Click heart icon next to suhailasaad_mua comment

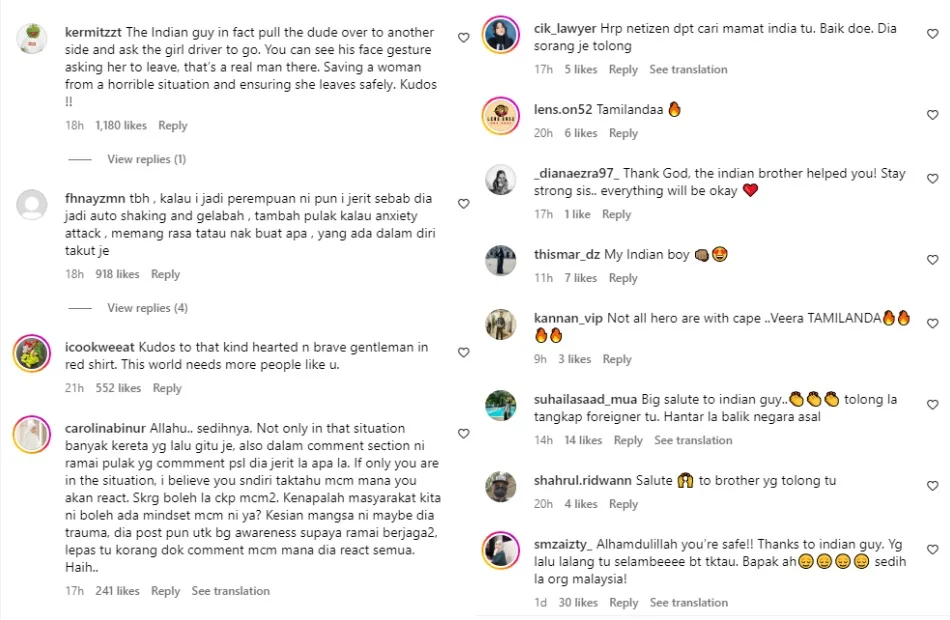[x=933, y=406]
